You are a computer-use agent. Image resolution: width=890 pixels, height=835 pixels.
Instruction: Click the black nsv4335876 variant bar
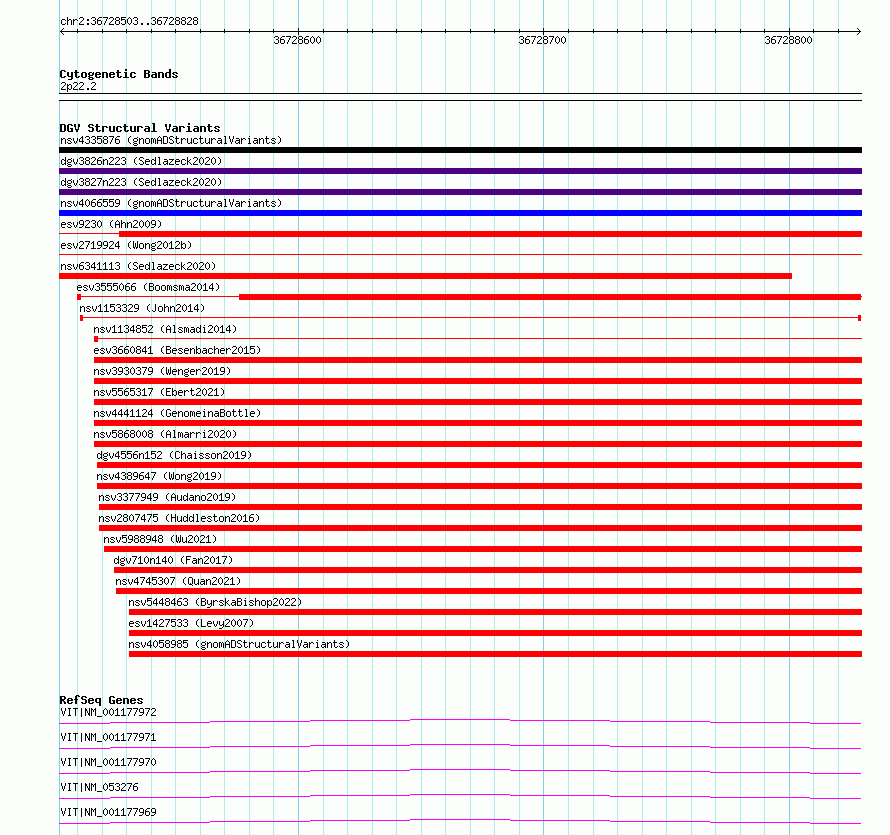460,150
